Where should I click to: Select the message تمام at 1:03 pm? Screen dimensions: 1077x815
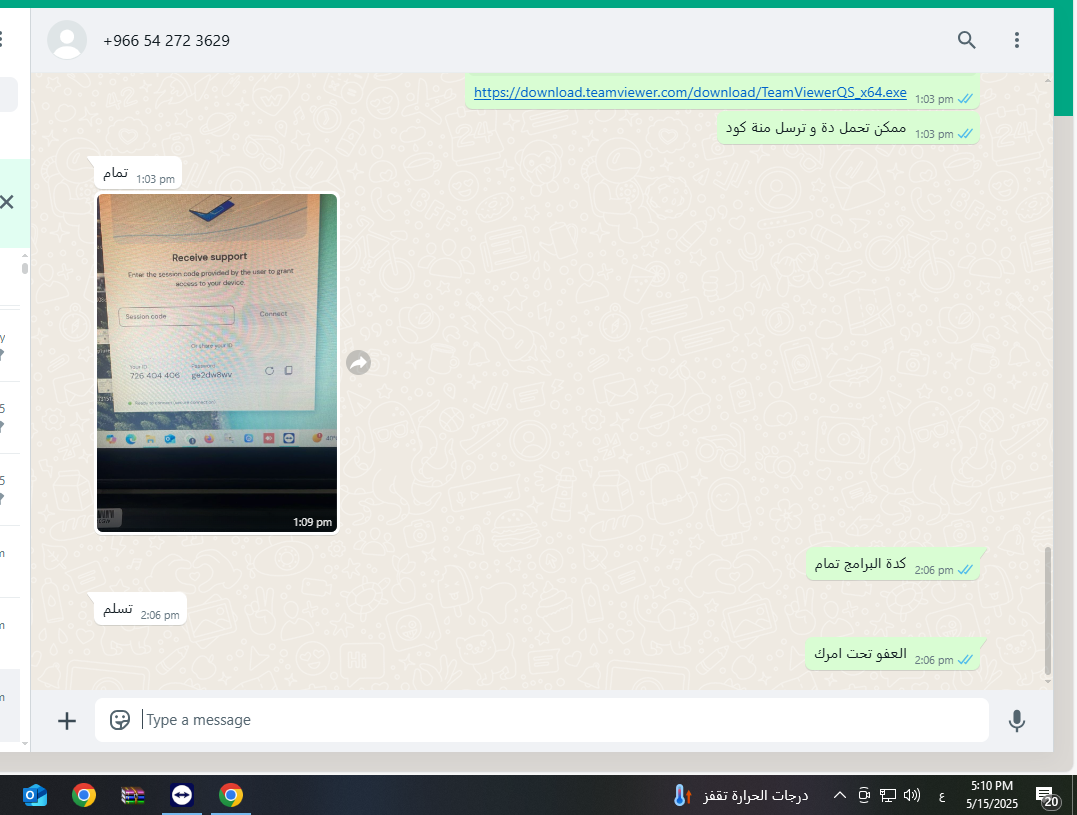(138, 173)
